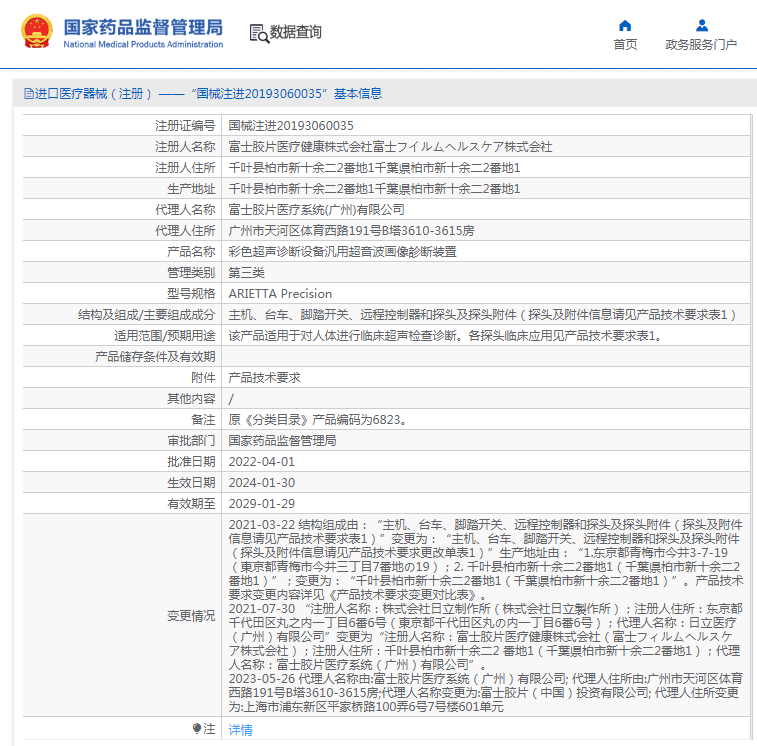Click the 首页 text link
The width and height of the screenshot is (757, 746).
point(625,44)
